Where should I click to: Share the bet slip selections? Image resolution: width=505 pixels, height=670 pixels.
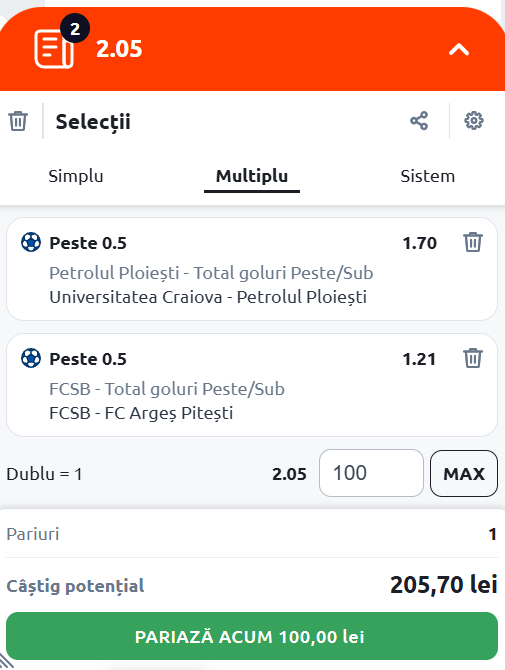(419, 121)
